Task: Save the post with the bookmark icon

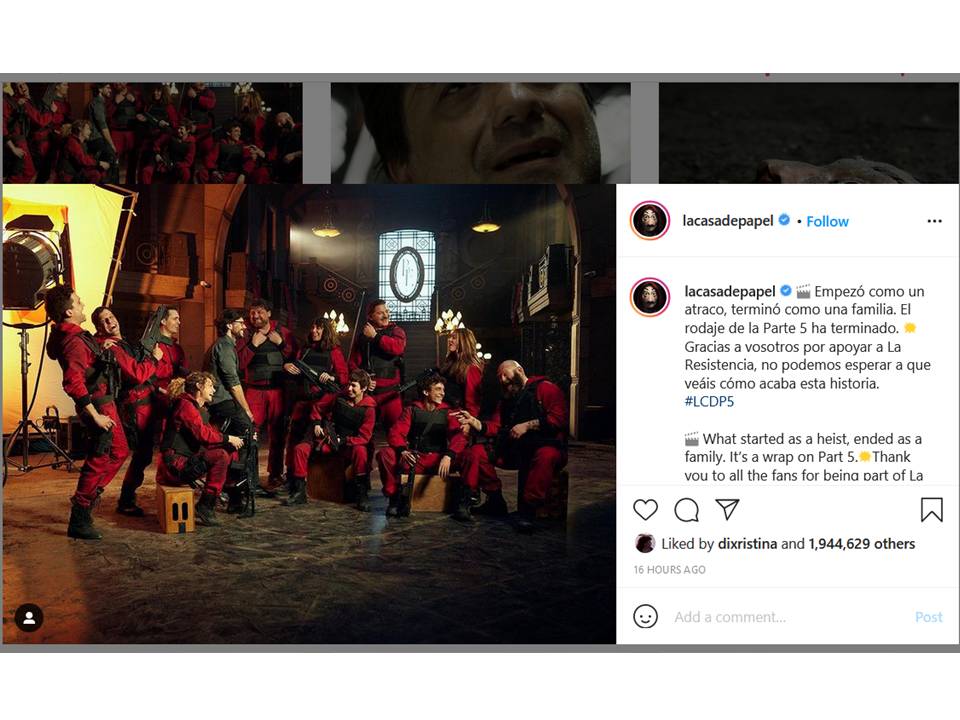Action: (931, 509)
